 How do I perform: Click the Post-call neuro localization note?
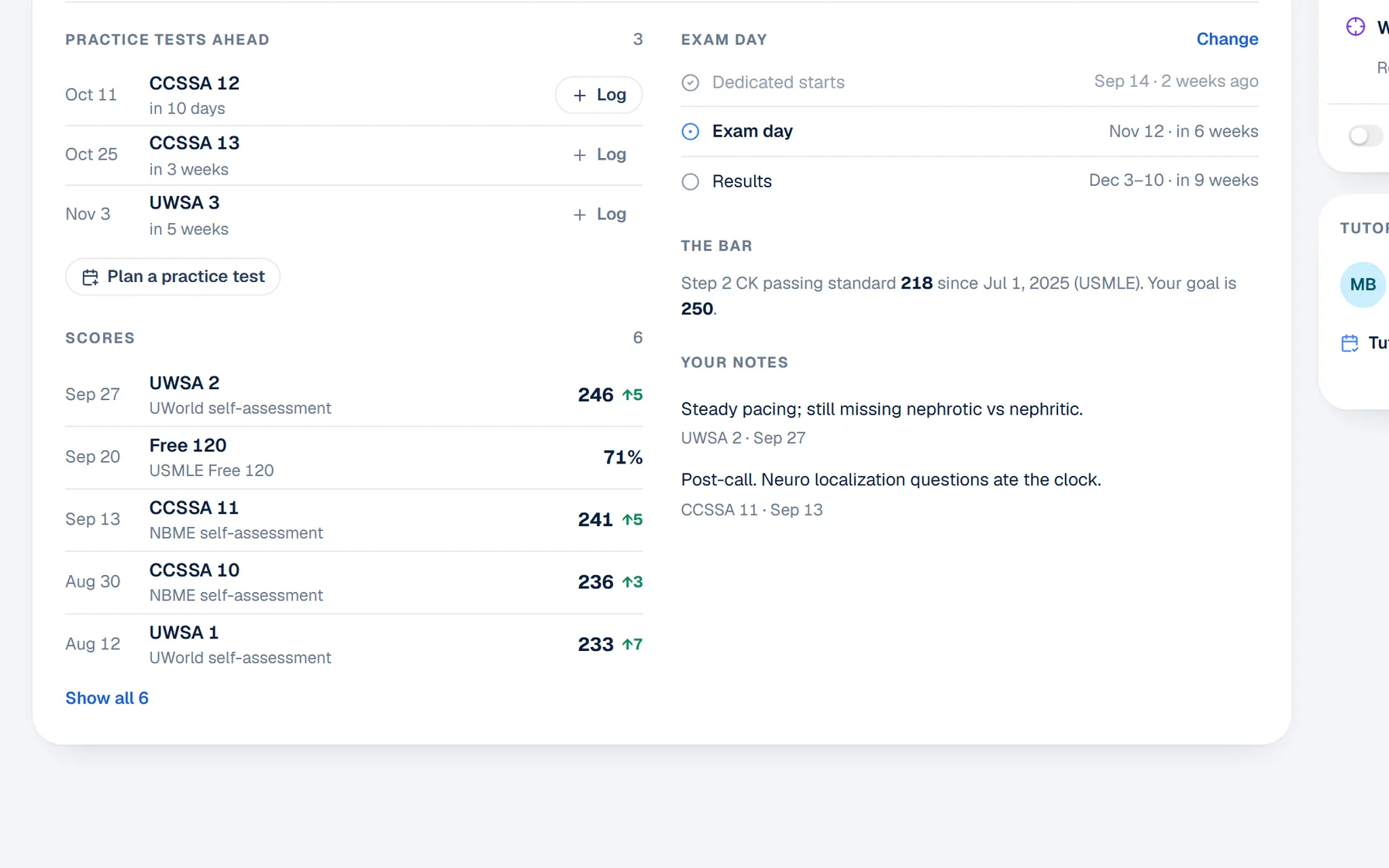tap(891, 480)
